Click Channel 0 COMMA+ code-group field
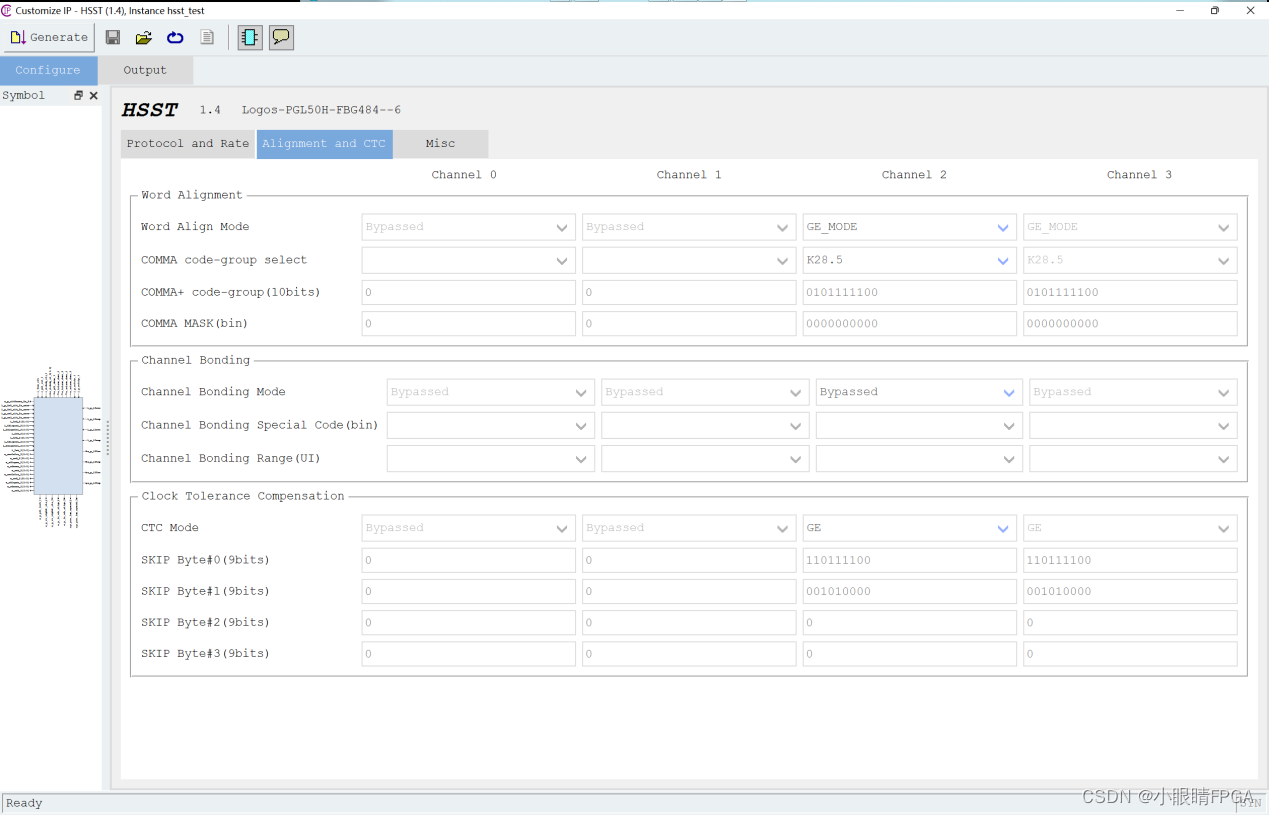The width and height of the screenshot is (1269, 815). tap(468, 292)
